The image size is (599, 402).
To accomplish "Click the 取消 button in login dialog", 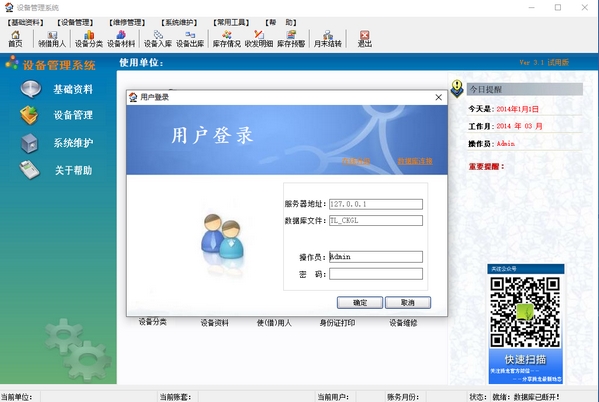I will point(408,303).
